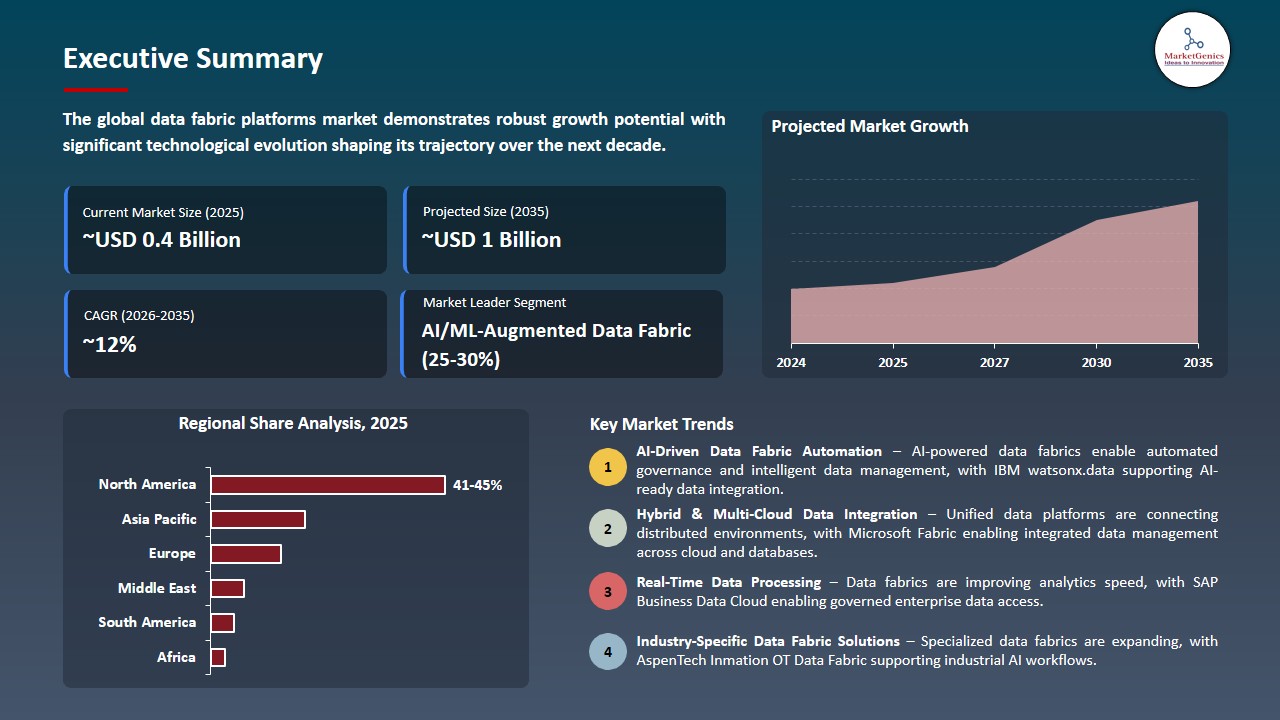This screenshot has width=1280, height=720.
Task: Click Regional Share Analysis, 2025 title
Action: [293, 423]
